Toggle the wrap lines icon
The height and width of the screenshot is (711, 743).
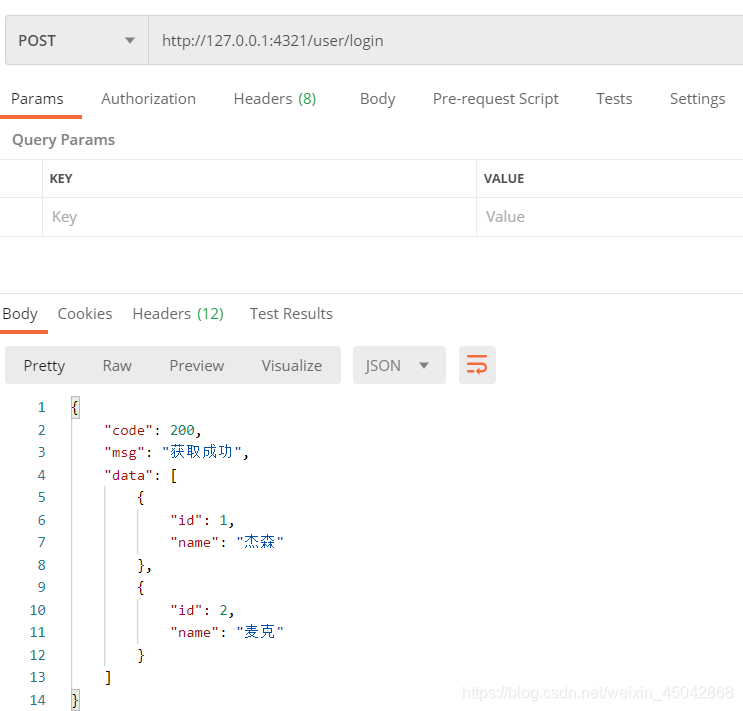[x=477, y=365]
